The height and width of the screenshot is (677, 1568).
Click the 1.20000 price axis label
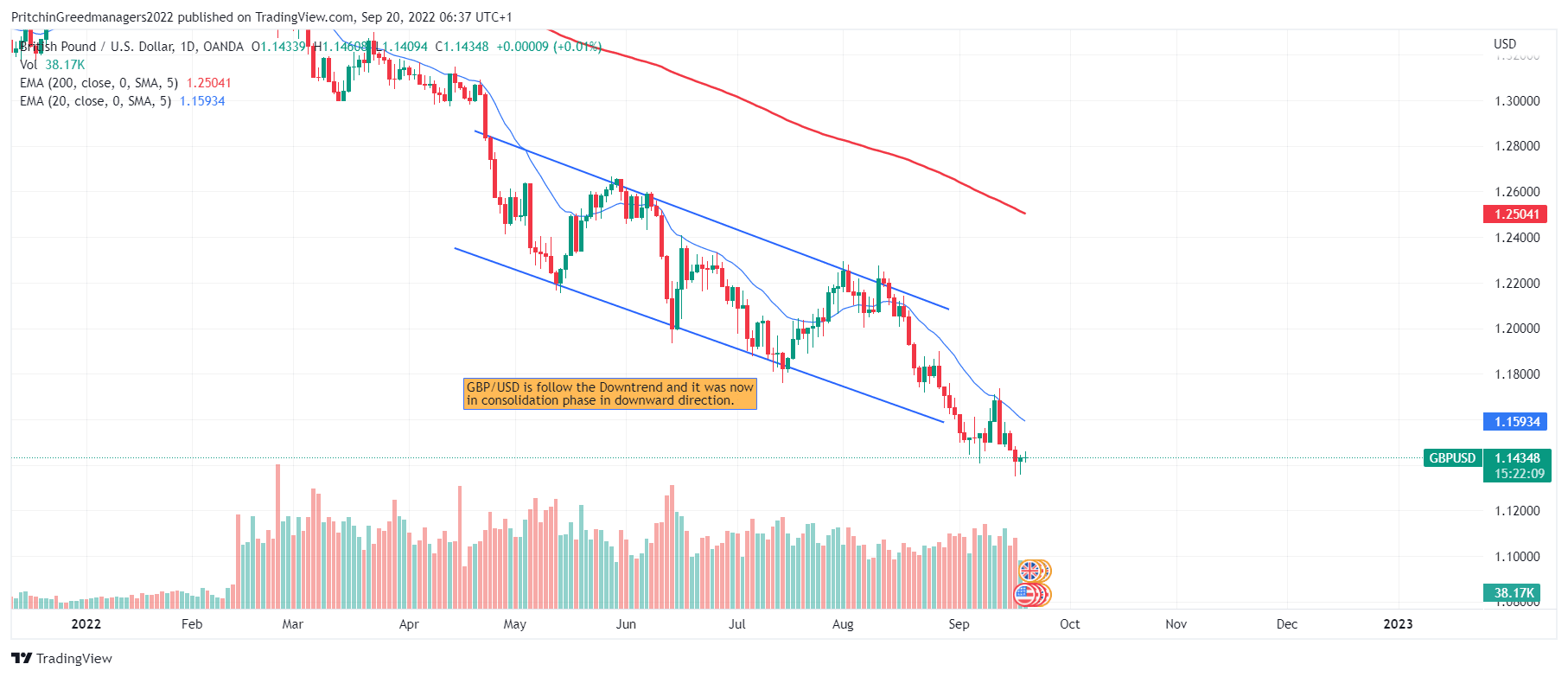(x=1517, y=329)
